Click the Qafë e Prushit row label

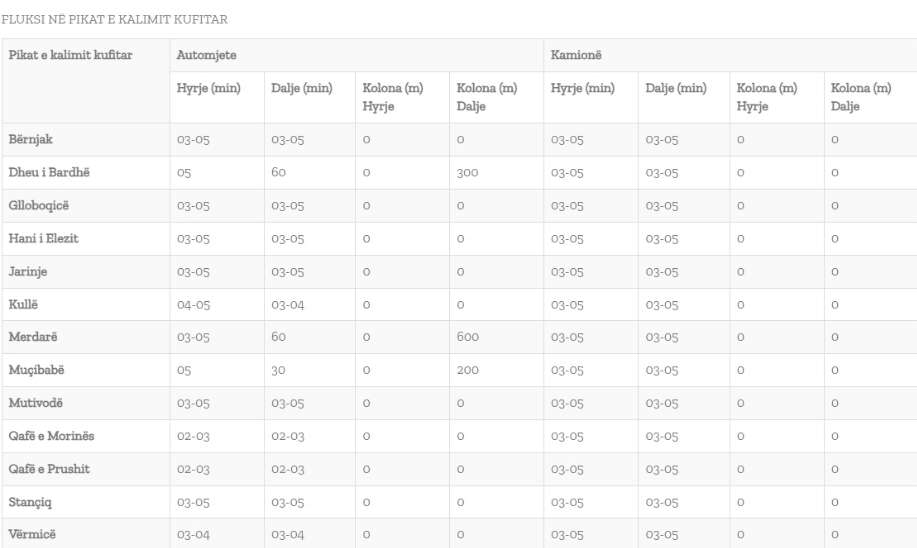click(x=49, y=468)
